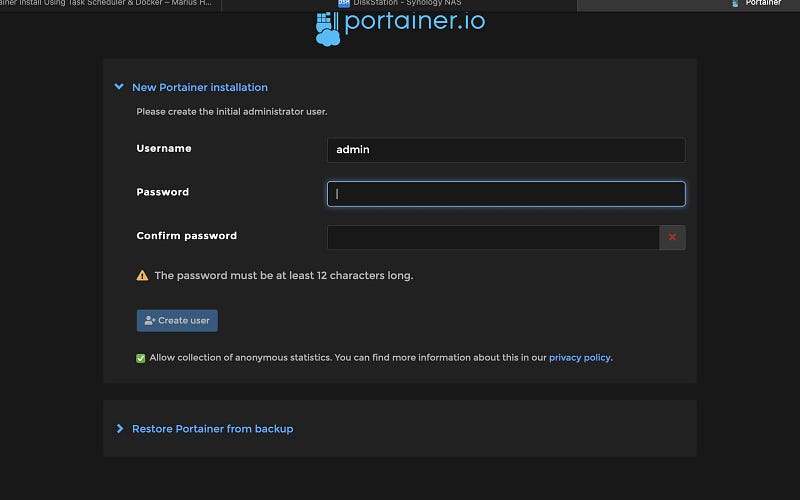Open the privacy policy link
Viewport: 800px width, 500px height.
(580, 358)
